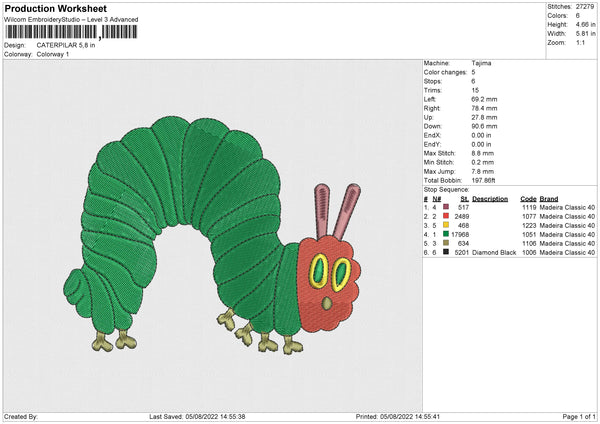
Task: Select the Right value 78.4 mm
Action: (x=484, y=108)
